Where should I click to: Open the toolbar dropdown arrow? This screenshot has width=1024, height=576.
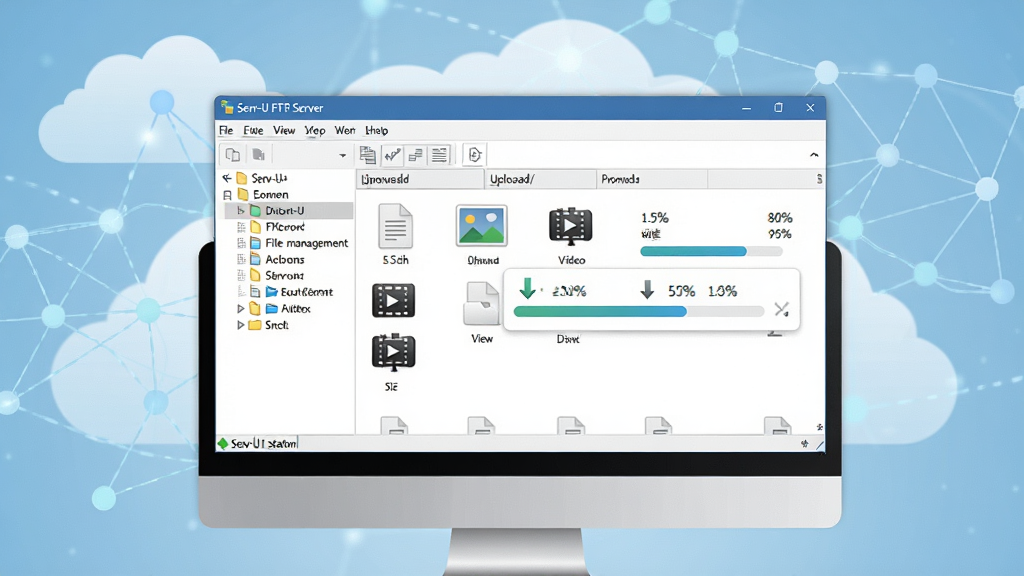coord(342,155)
